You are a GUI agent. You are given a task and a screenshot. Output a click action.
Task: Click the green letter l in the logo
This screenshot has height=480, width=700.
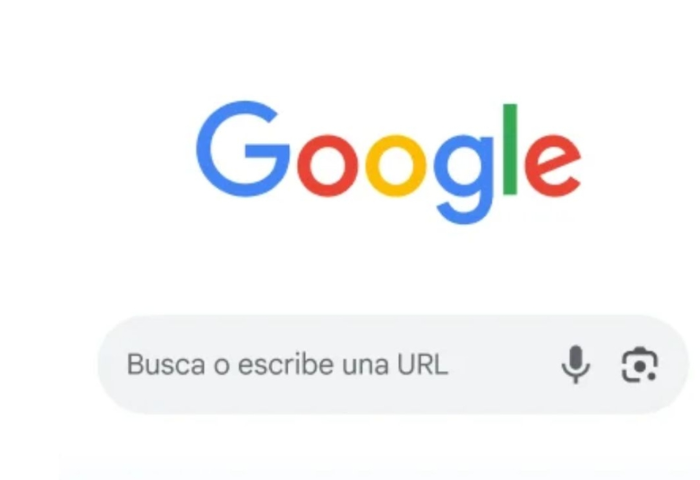tap(510, 149)
